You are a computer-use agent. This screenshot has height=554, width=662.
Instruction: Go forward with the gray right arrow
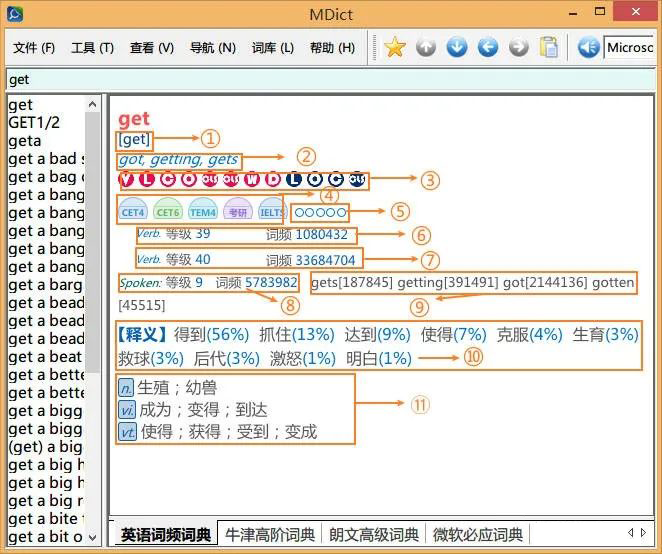518,47
